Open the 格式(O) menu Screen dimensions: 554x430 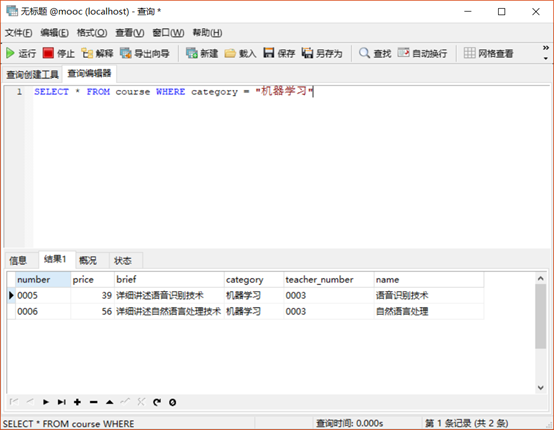[92, 33]
